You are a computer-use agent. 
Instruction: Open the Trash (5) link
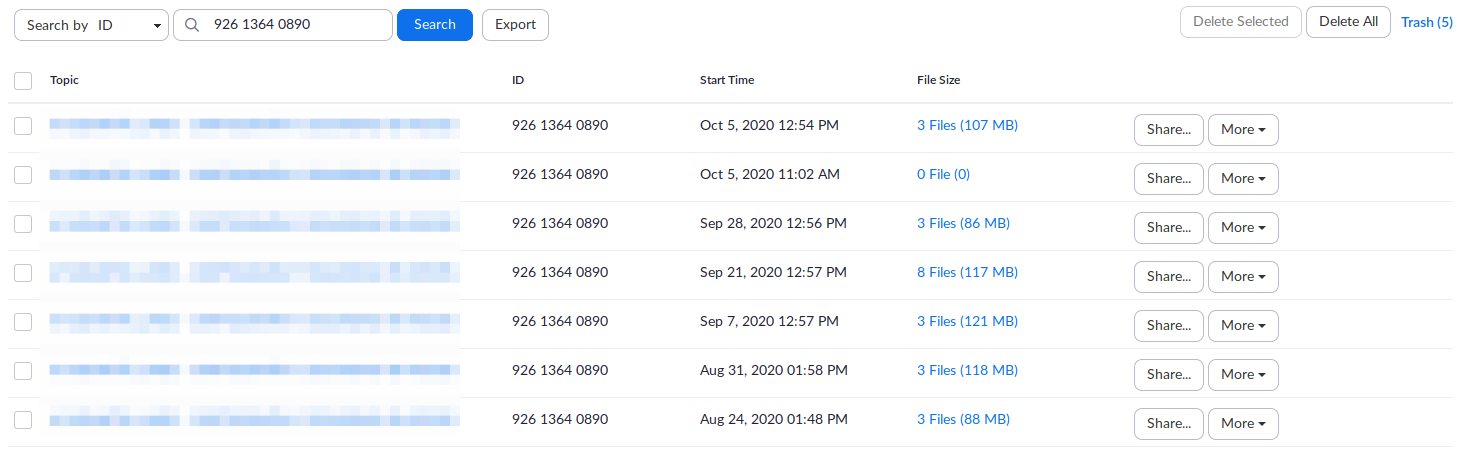click(x=1427, y=22)
